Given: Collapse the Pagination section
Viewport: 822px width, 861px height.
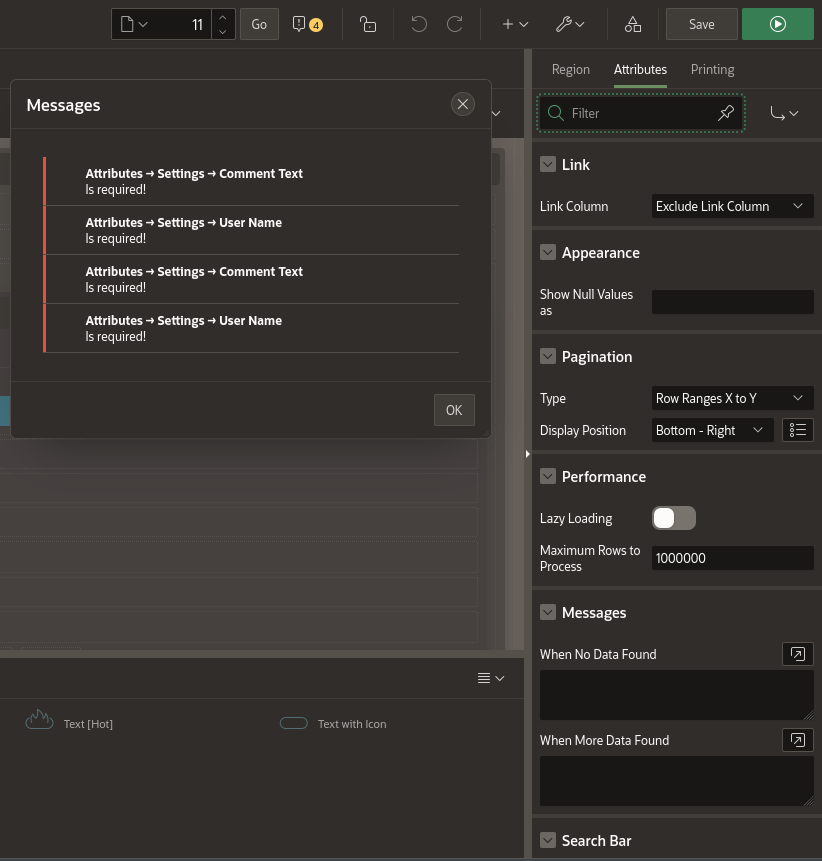Looking at the screenshot, I should pyautogui.click(x=548, y=356).
